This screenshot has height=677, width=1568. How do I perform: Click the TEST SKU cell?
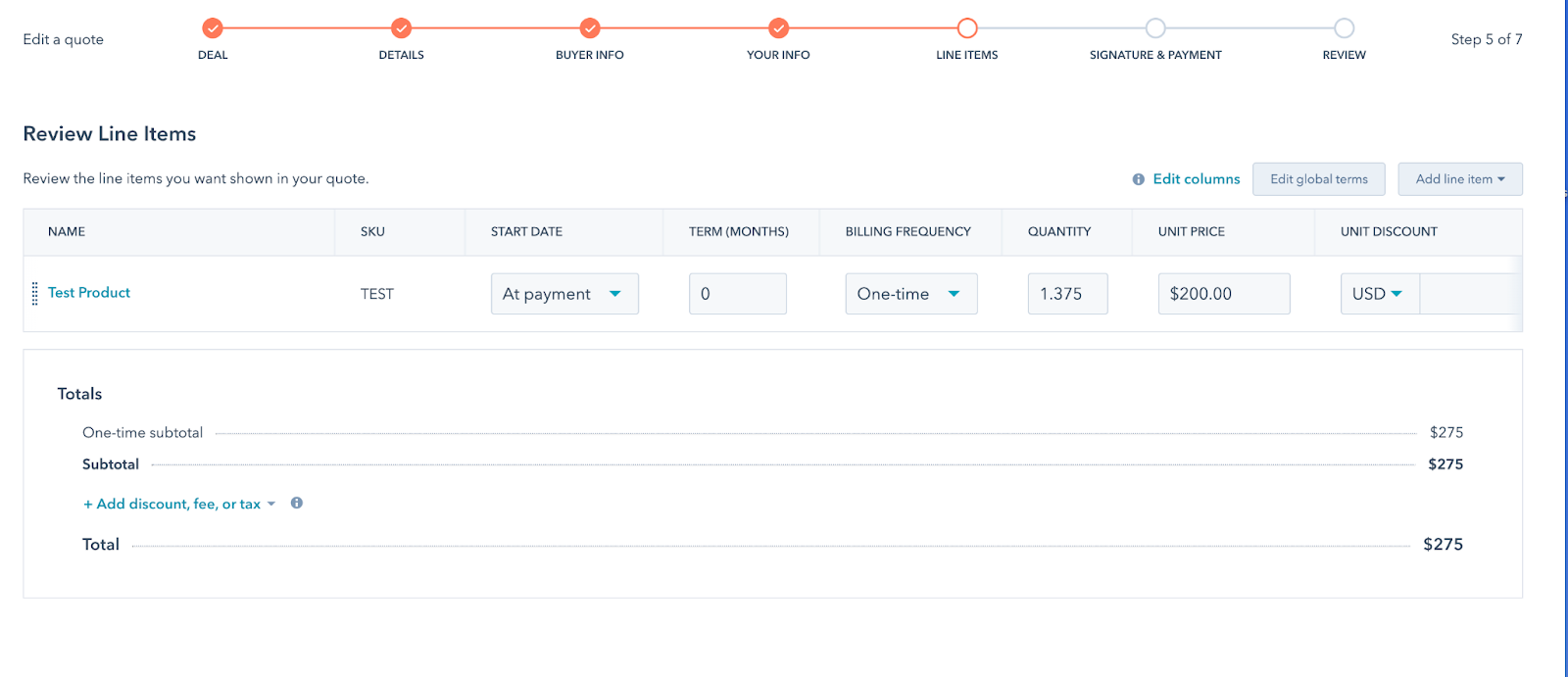coord(377,294)
